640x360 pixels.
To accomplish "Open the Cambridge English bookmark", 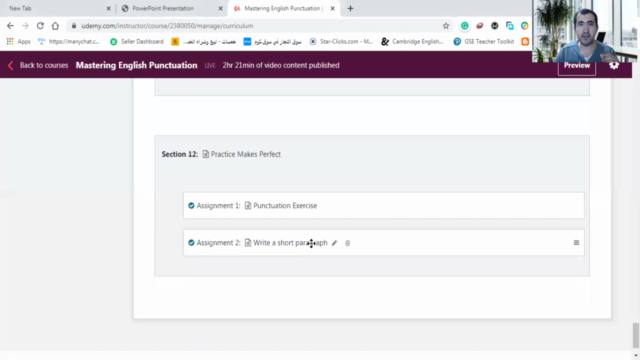I will 412,41.
